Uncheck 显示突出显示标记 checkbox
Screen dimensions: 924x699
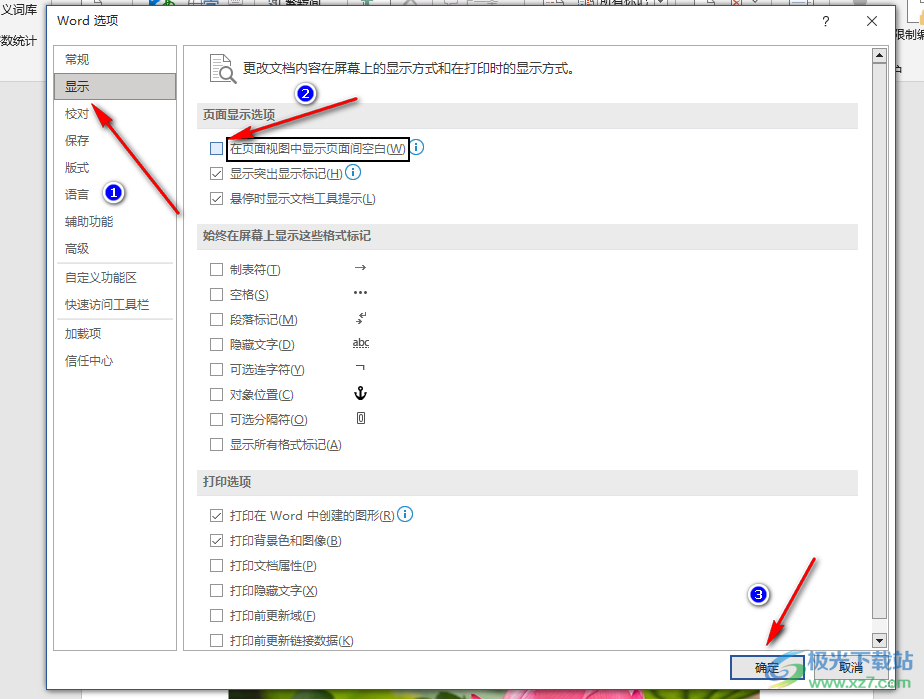click(216, 174)
